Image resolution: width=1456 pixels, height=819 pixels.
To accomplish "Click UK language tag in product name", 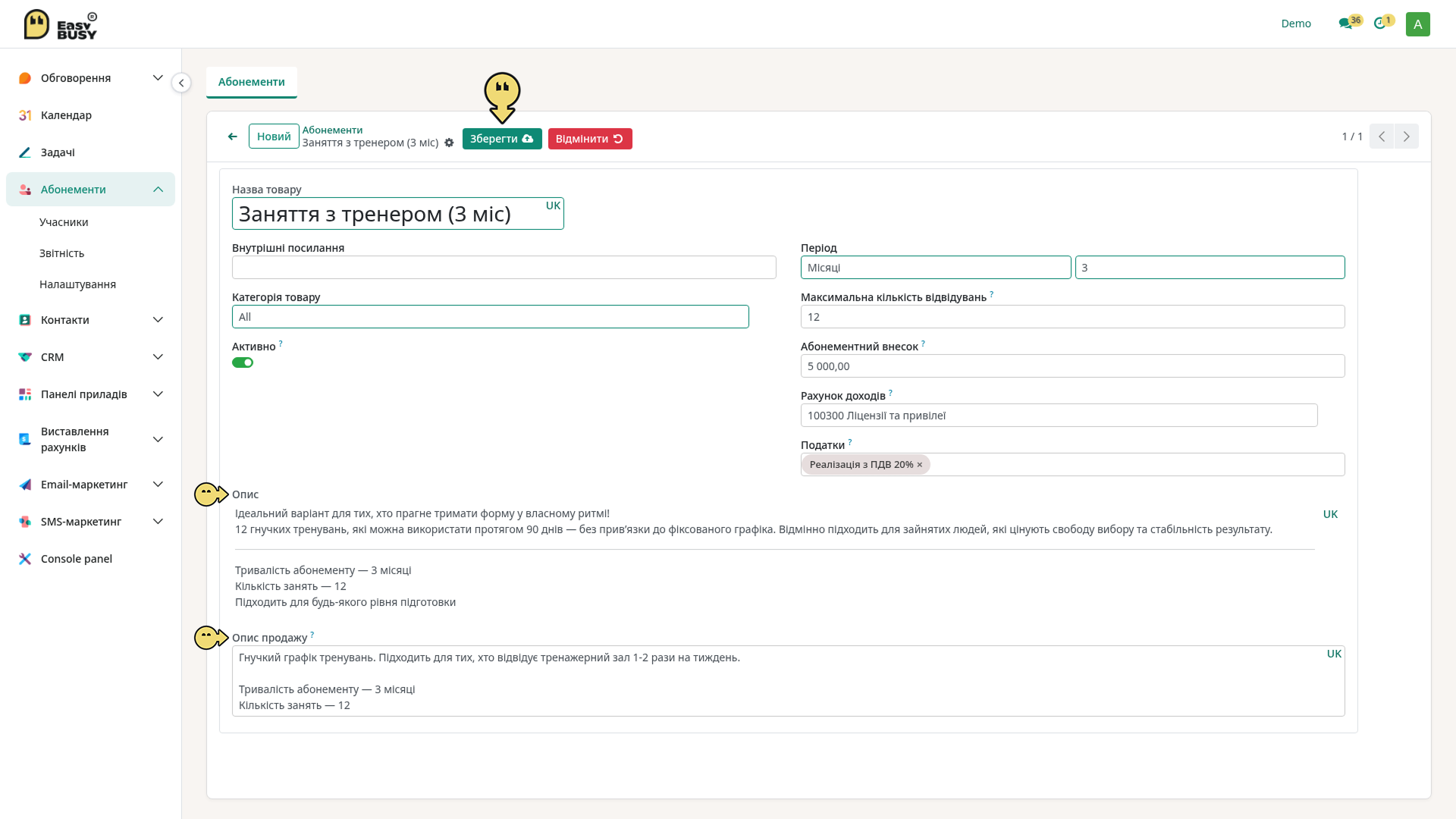I will point(553,206).
